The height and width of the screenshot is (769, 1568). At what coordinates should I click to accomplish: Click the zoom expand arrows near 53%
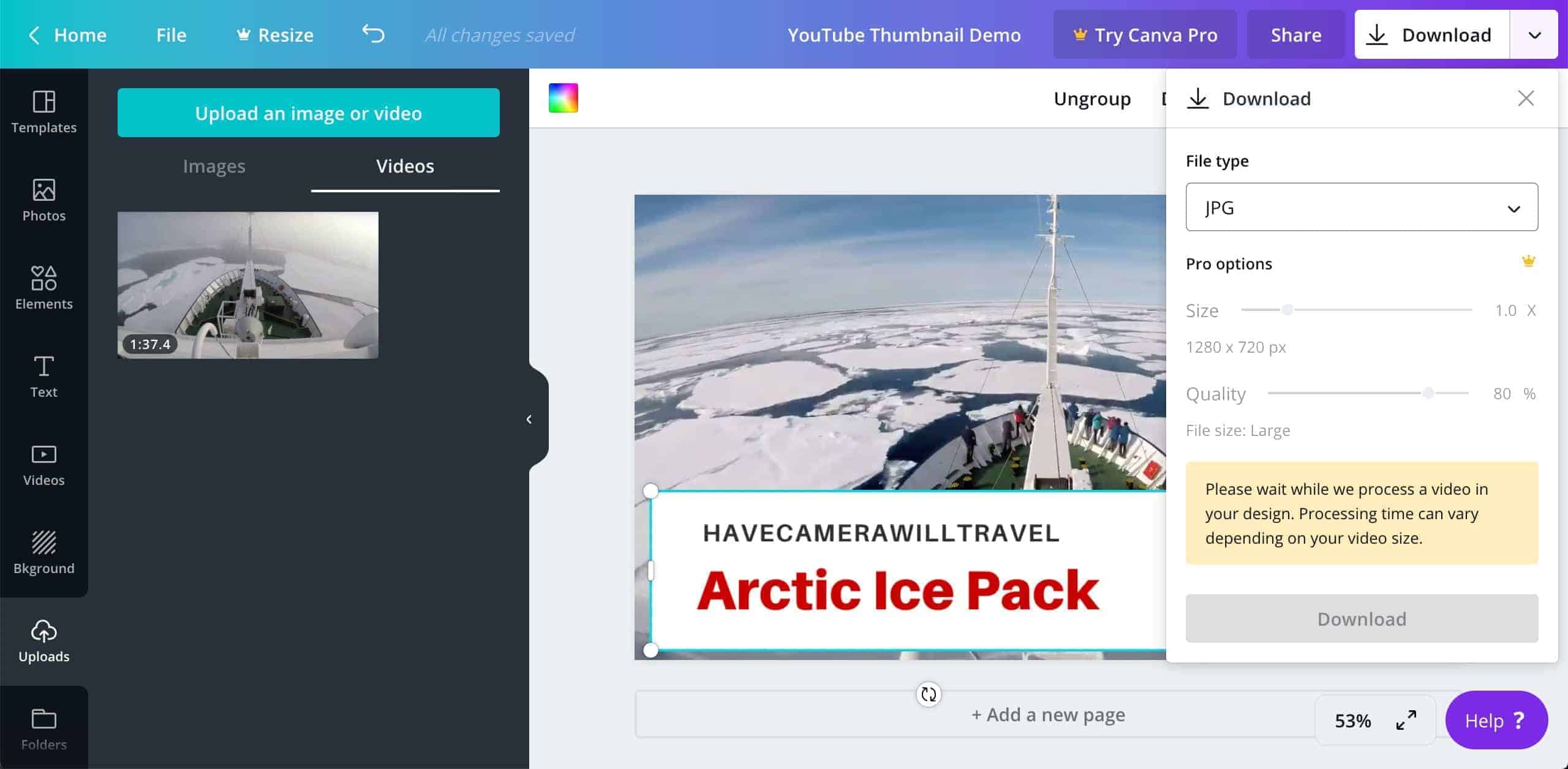coord(1407,720)
